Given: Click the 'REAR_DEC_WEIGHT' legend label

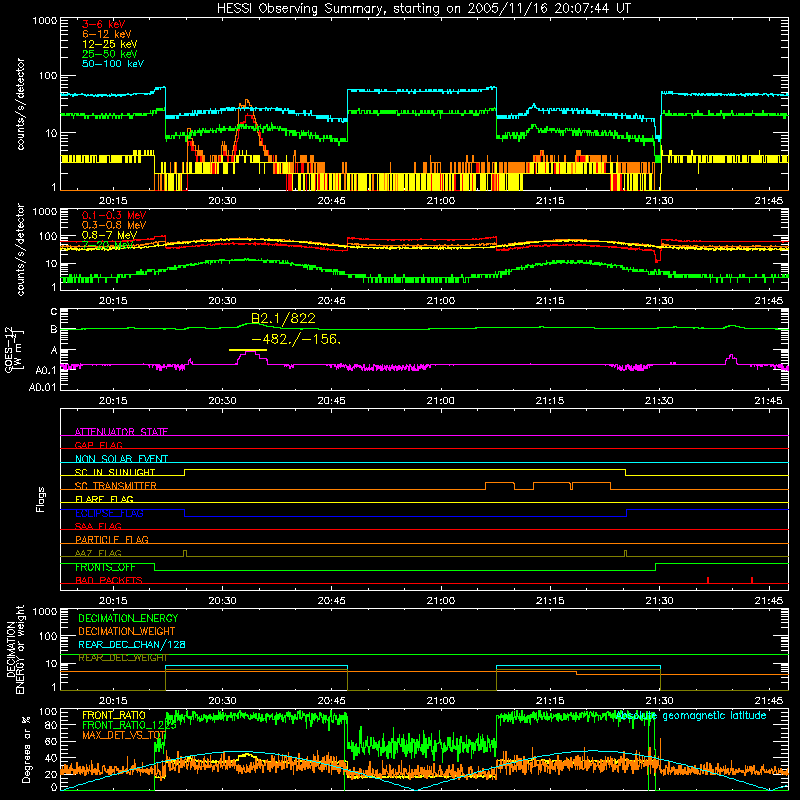Looking at the screenshot, I should tap(122, 658).
